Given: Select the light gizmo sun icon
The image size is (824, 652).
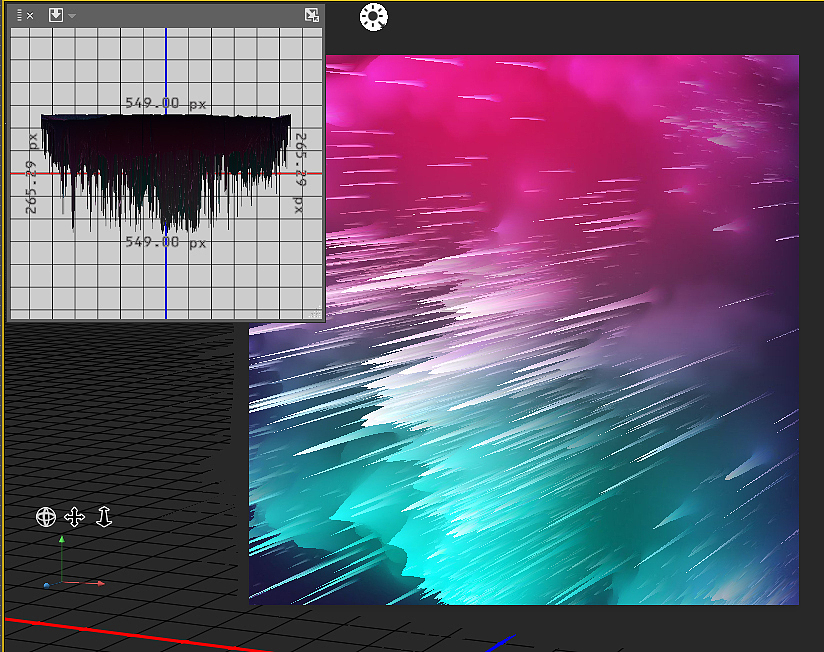Looking at the screenshot, I should (x=374, y=17).
